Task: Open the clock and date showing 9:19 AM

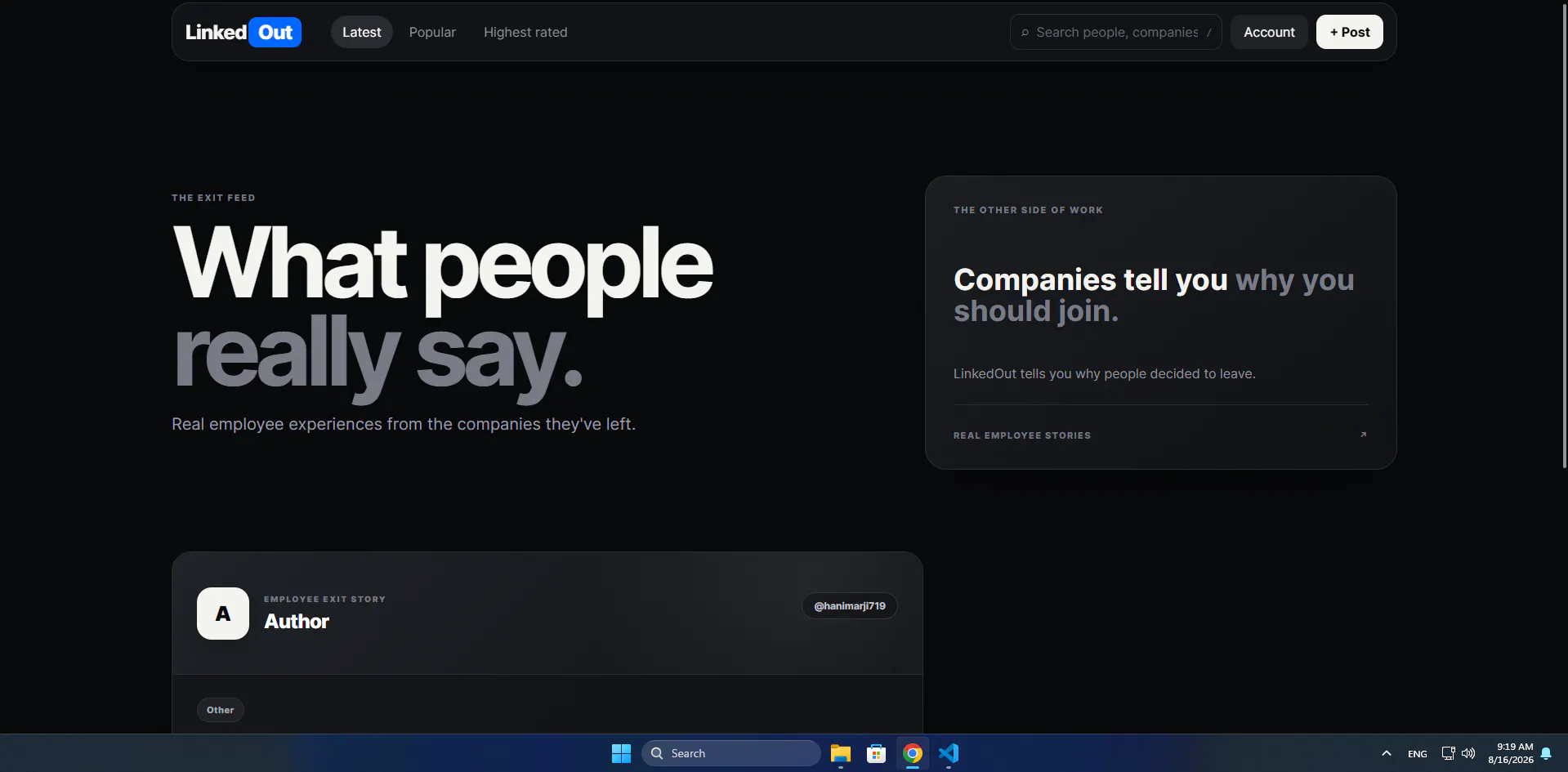Action: [1511, 753]
